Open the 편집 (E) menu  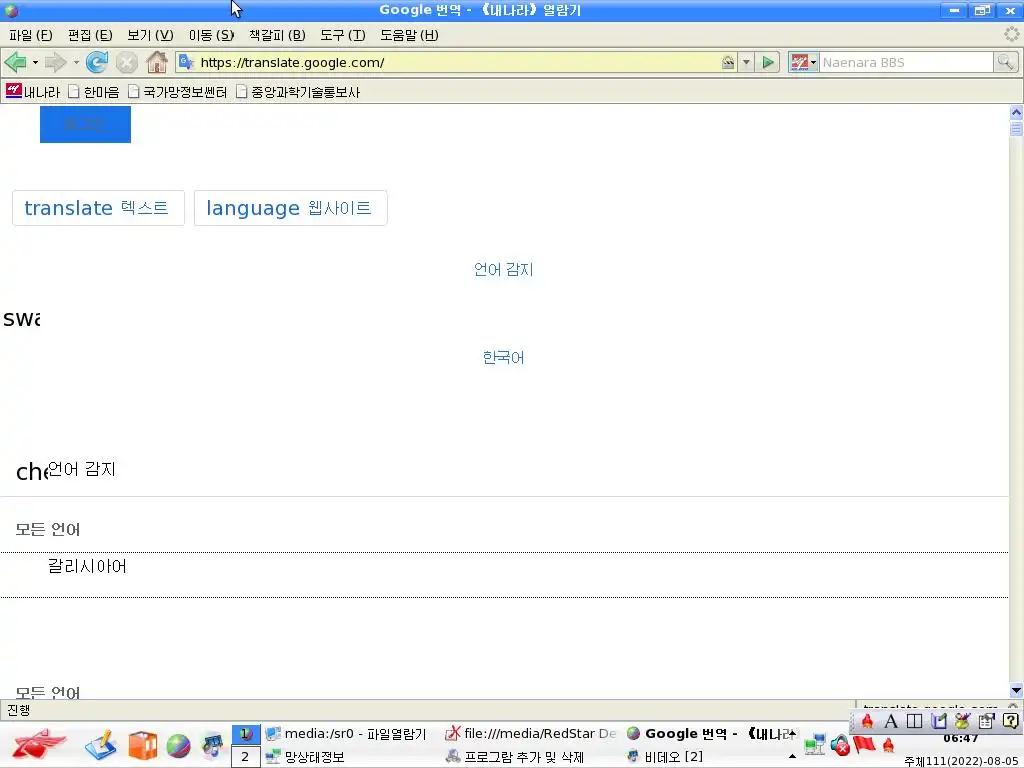tap(90, 35)
